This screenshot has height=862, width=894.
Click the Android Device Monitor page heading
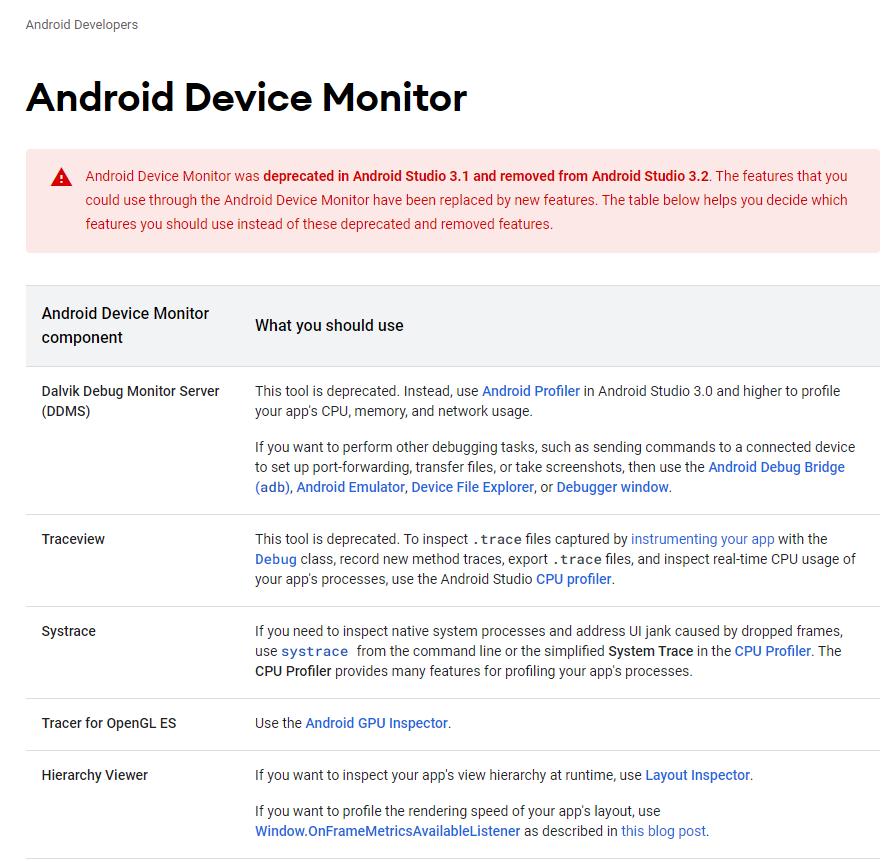click(x=246, y=98)
